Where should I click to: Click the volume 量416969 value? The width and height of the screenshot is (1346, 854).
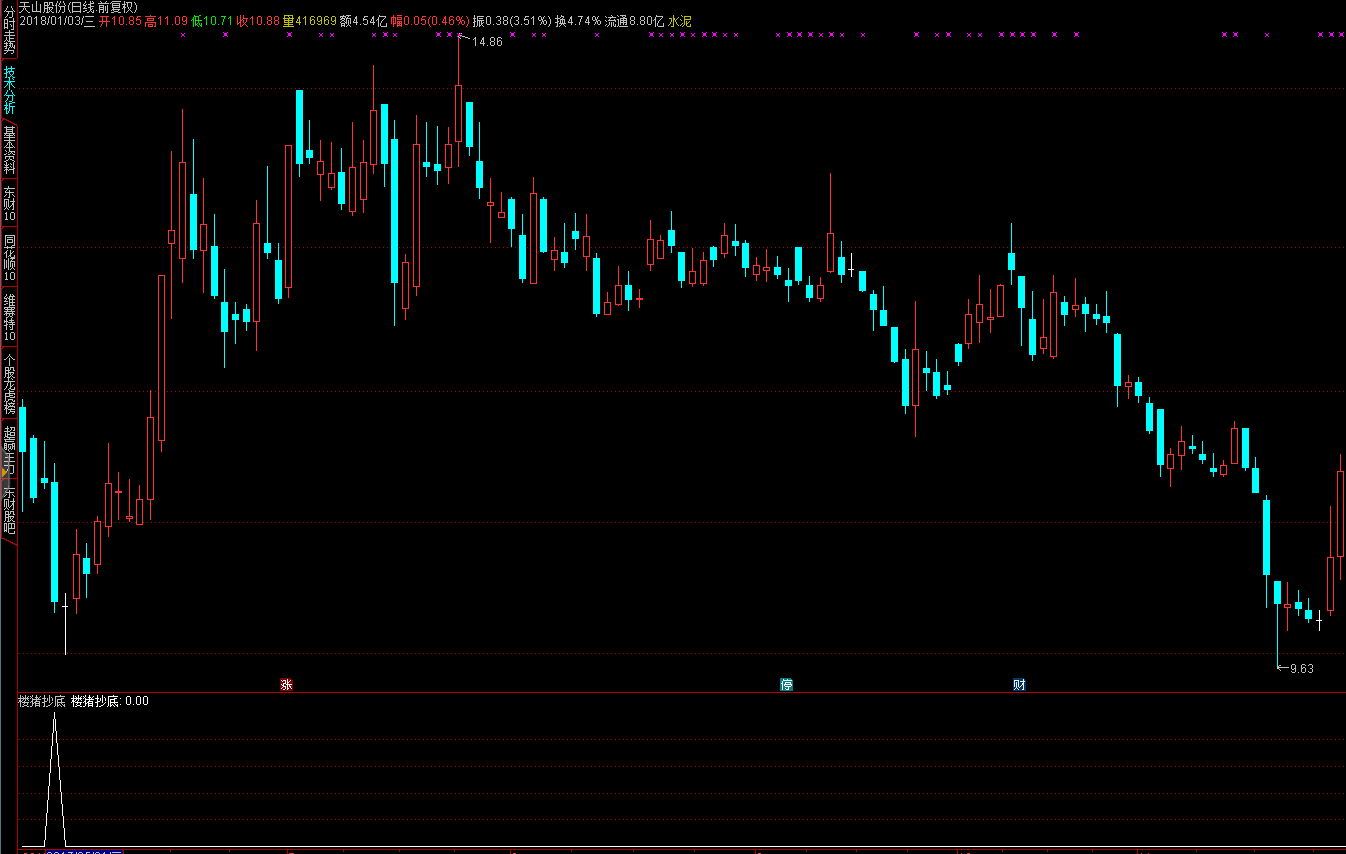tap(309, 20)
